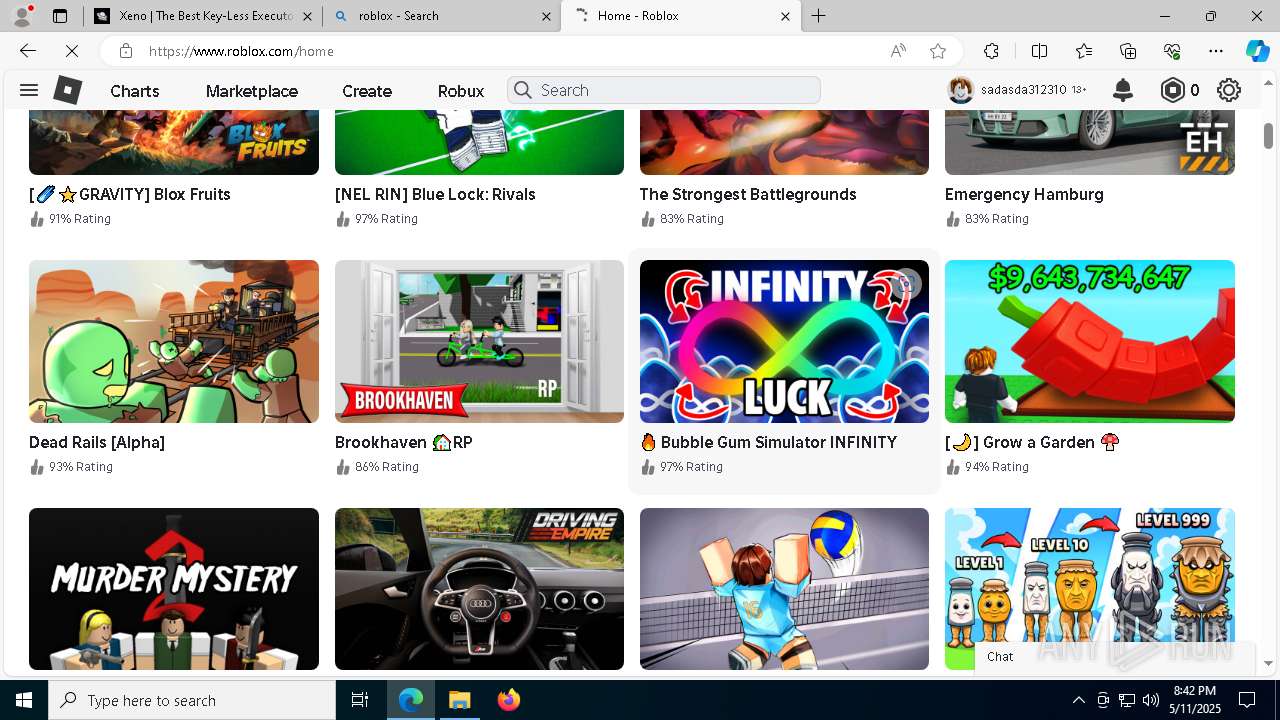Open the Murder Mystery 2 thumbnail
The height and width of the screenshot is (720, 1280).
(x=174, y=589)
